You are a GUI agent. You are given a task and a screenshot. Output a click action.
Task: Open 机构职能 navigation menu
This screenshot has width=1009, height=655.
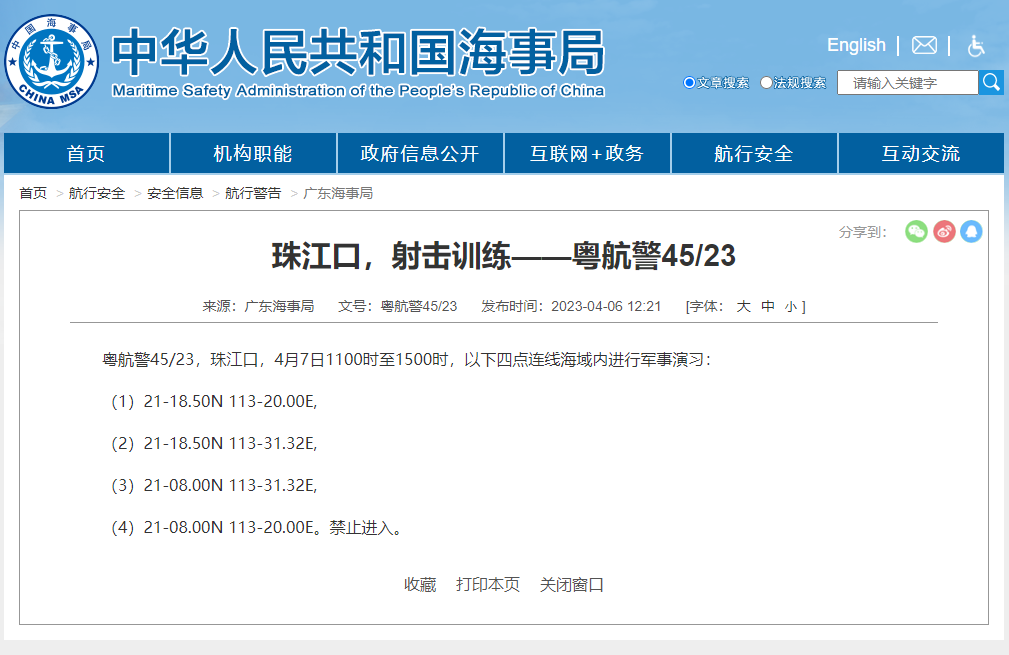(x=253, y=154)
